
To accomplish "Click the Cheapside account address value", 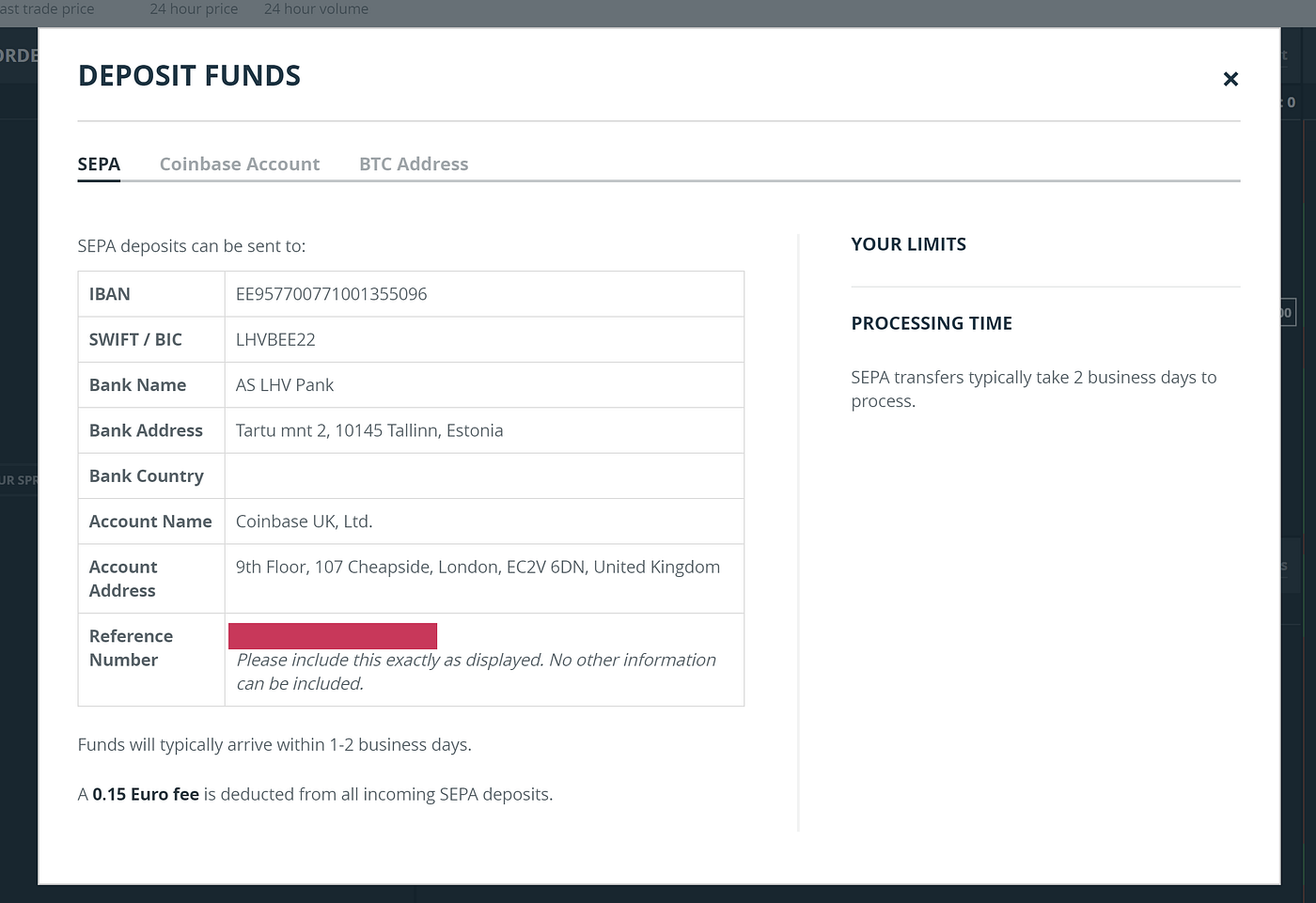I will click(478, 568).
